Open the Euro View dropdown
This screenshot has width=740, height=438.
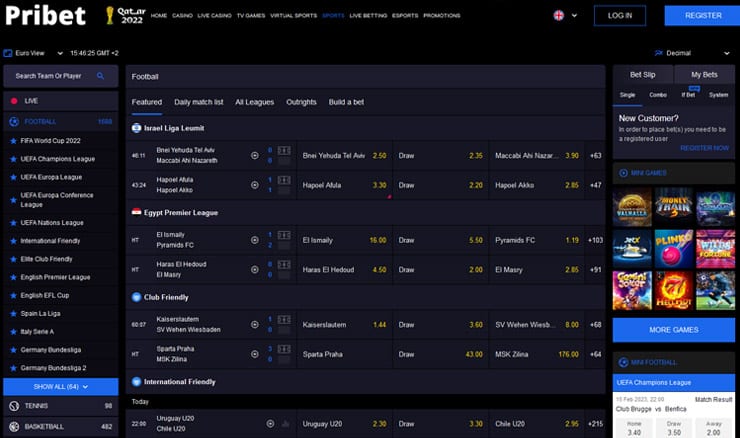[x=60, y=53]
